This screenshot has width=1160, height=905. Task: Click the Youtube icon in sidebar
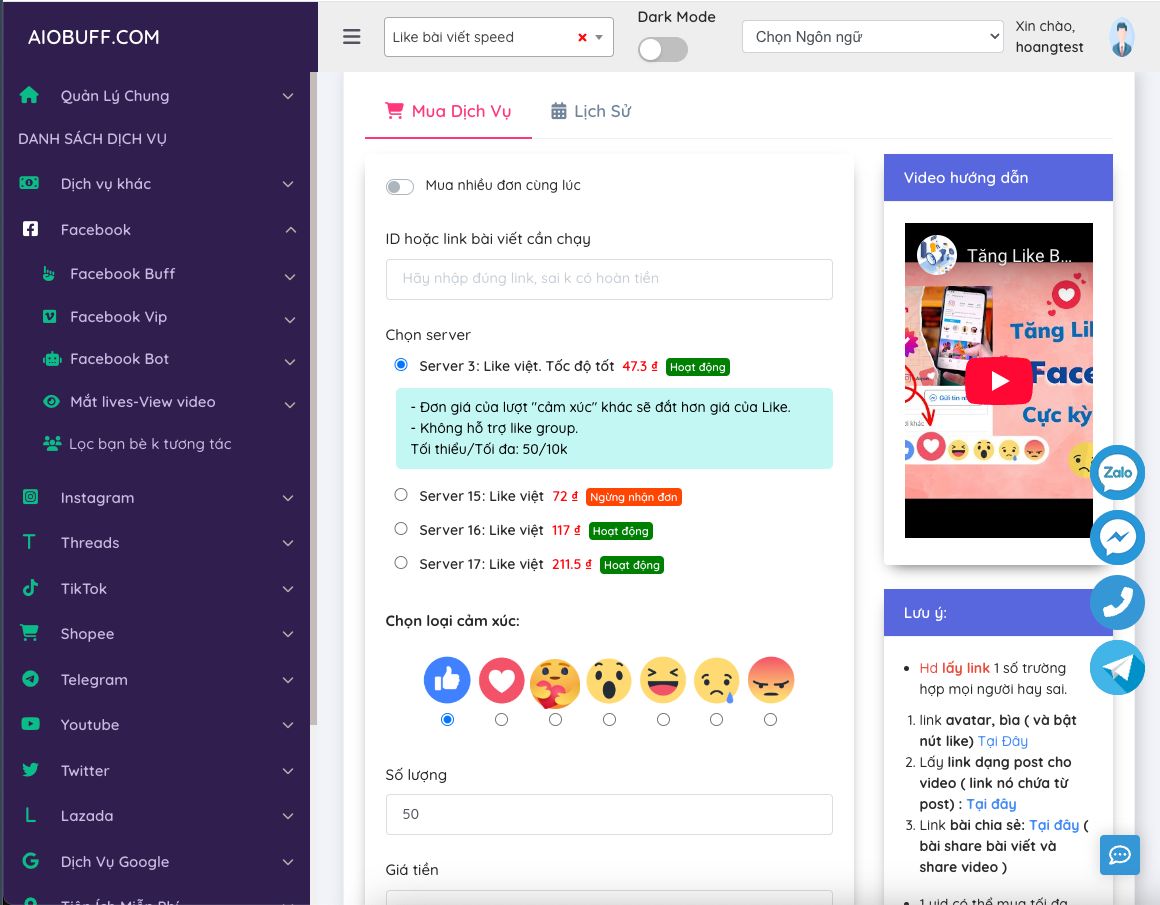coord(30,724)
